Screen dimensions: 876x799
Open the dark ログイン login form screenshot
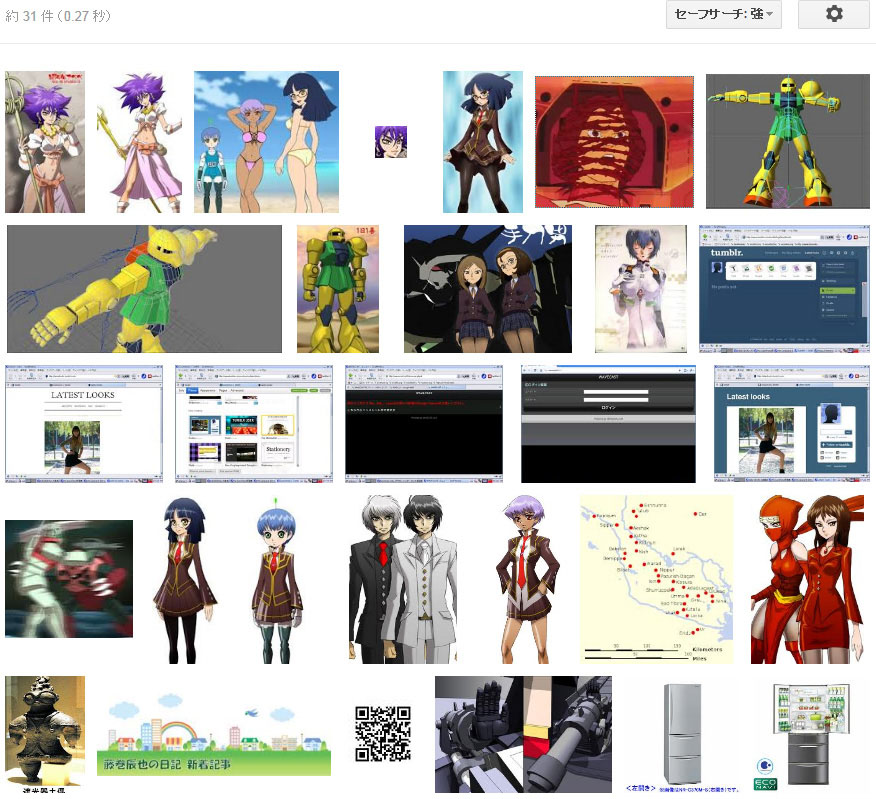(608, 424)
